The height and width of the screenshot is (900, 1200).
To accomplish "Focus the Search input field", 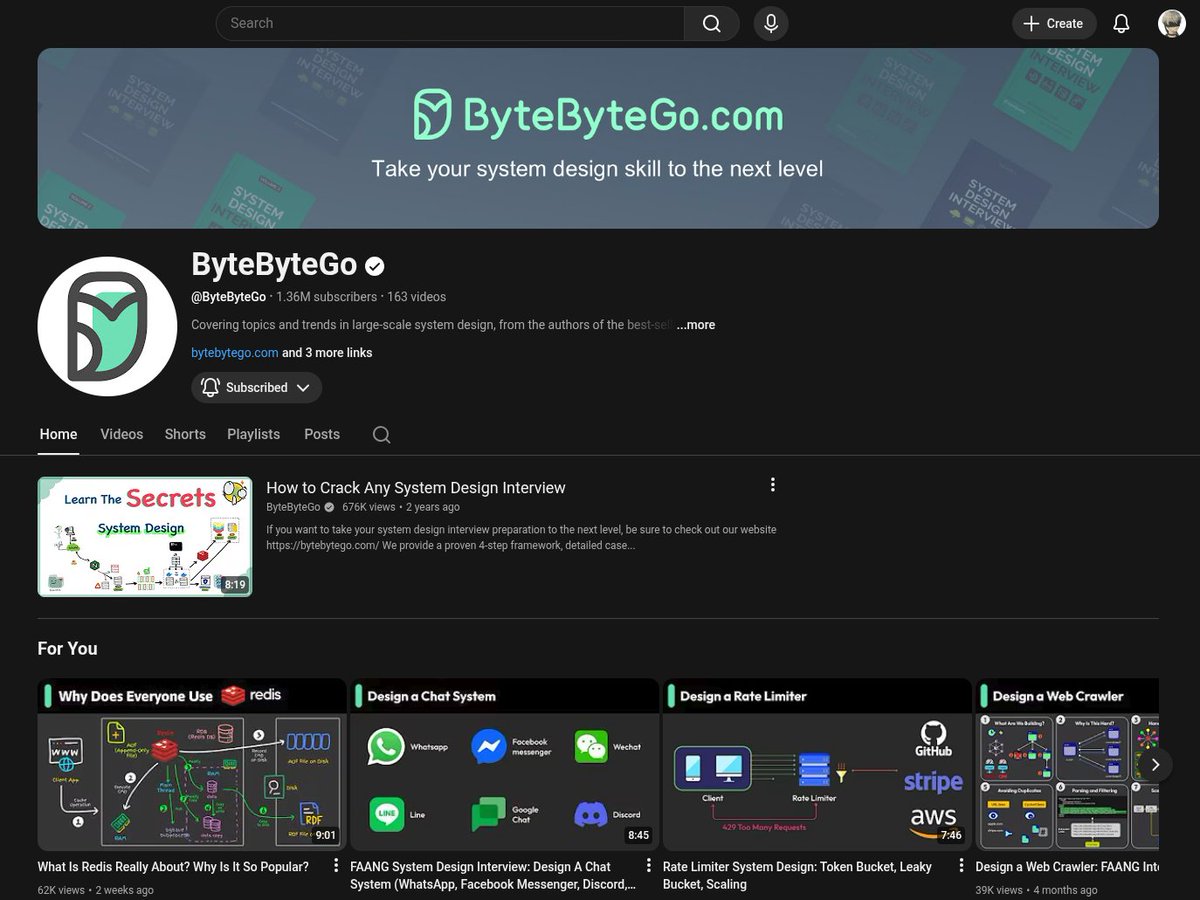I will pos(450,23).
